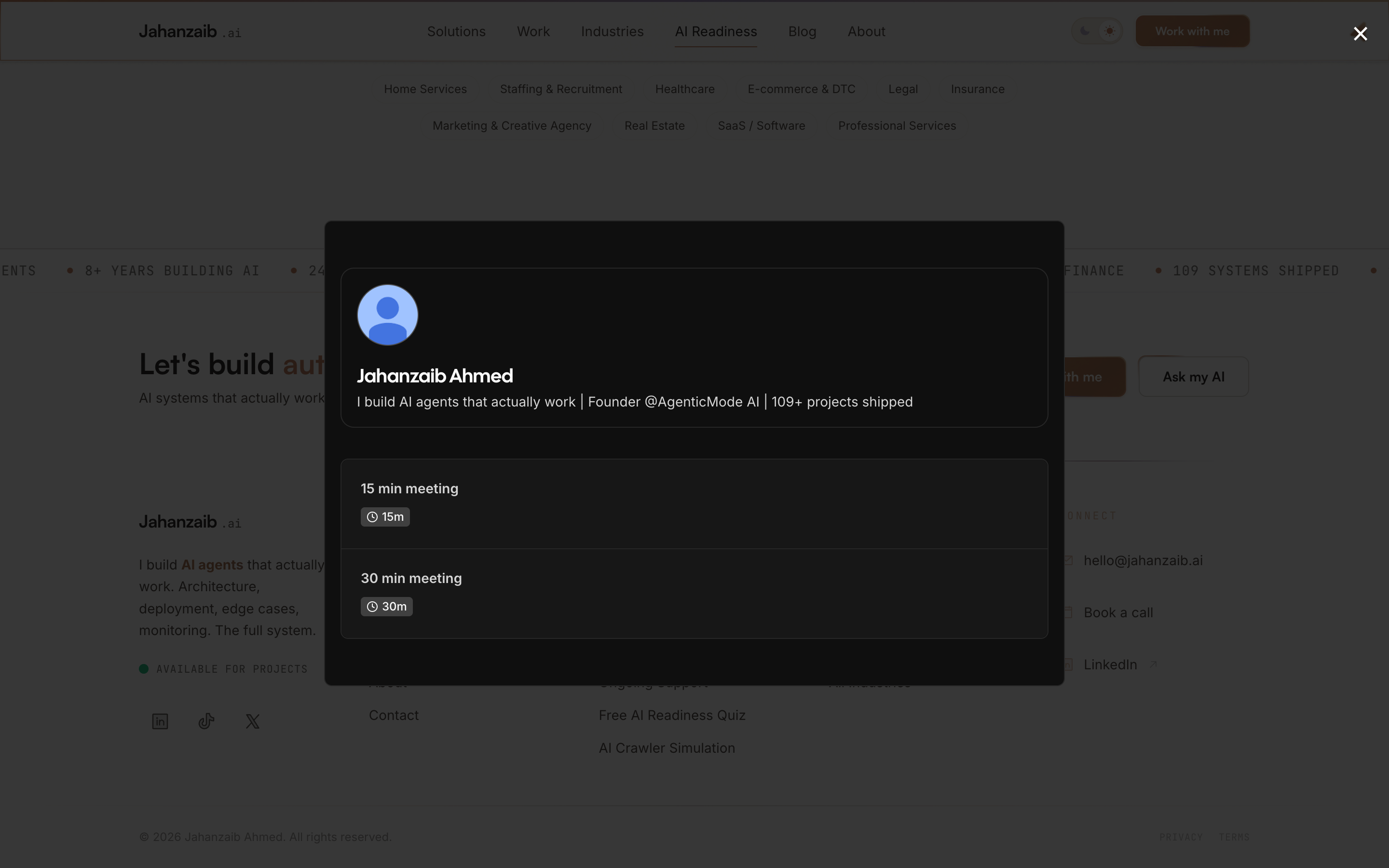Open footer Contact link
This screenshot has width=1389, height=868.
coord(394,715)
